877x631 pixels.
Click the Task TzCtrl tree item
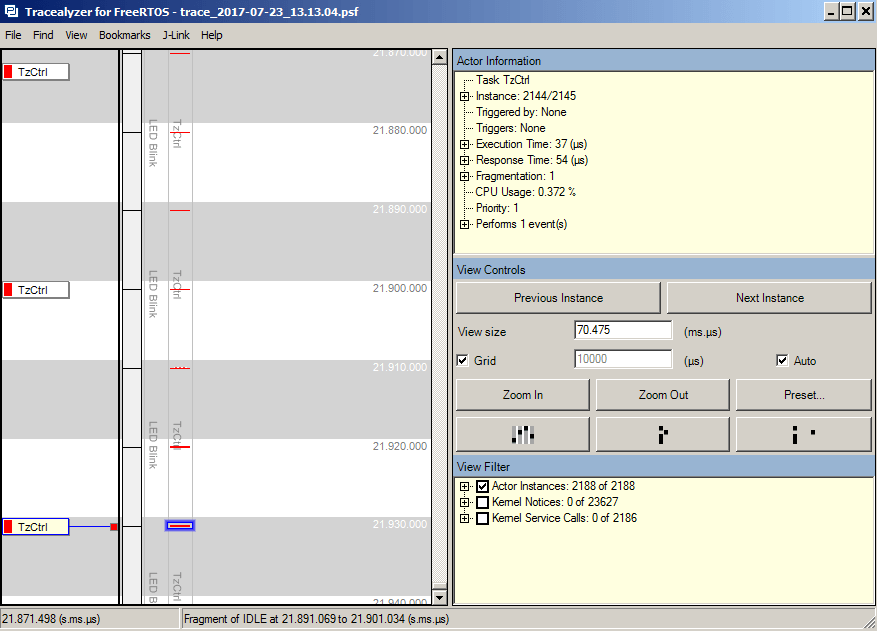502,80
